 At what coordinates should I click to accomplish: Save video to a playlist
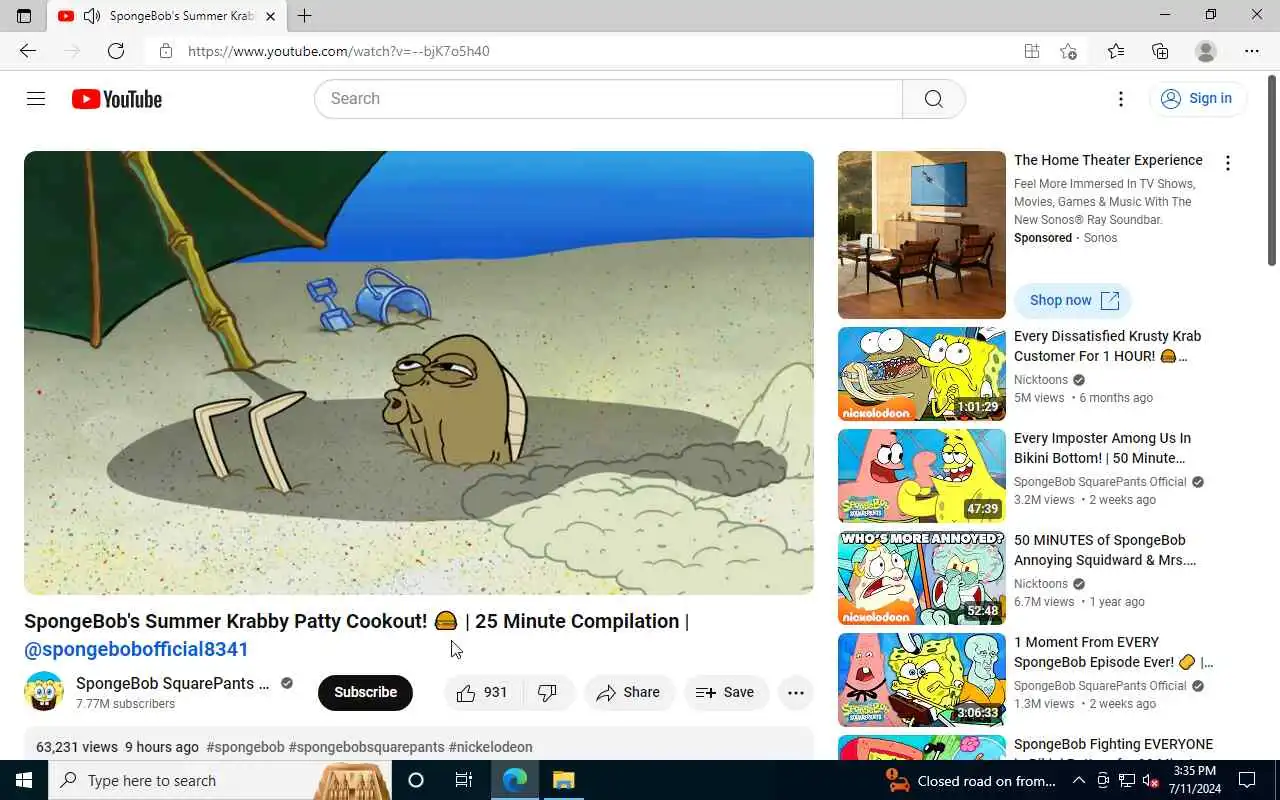point(726,692)
